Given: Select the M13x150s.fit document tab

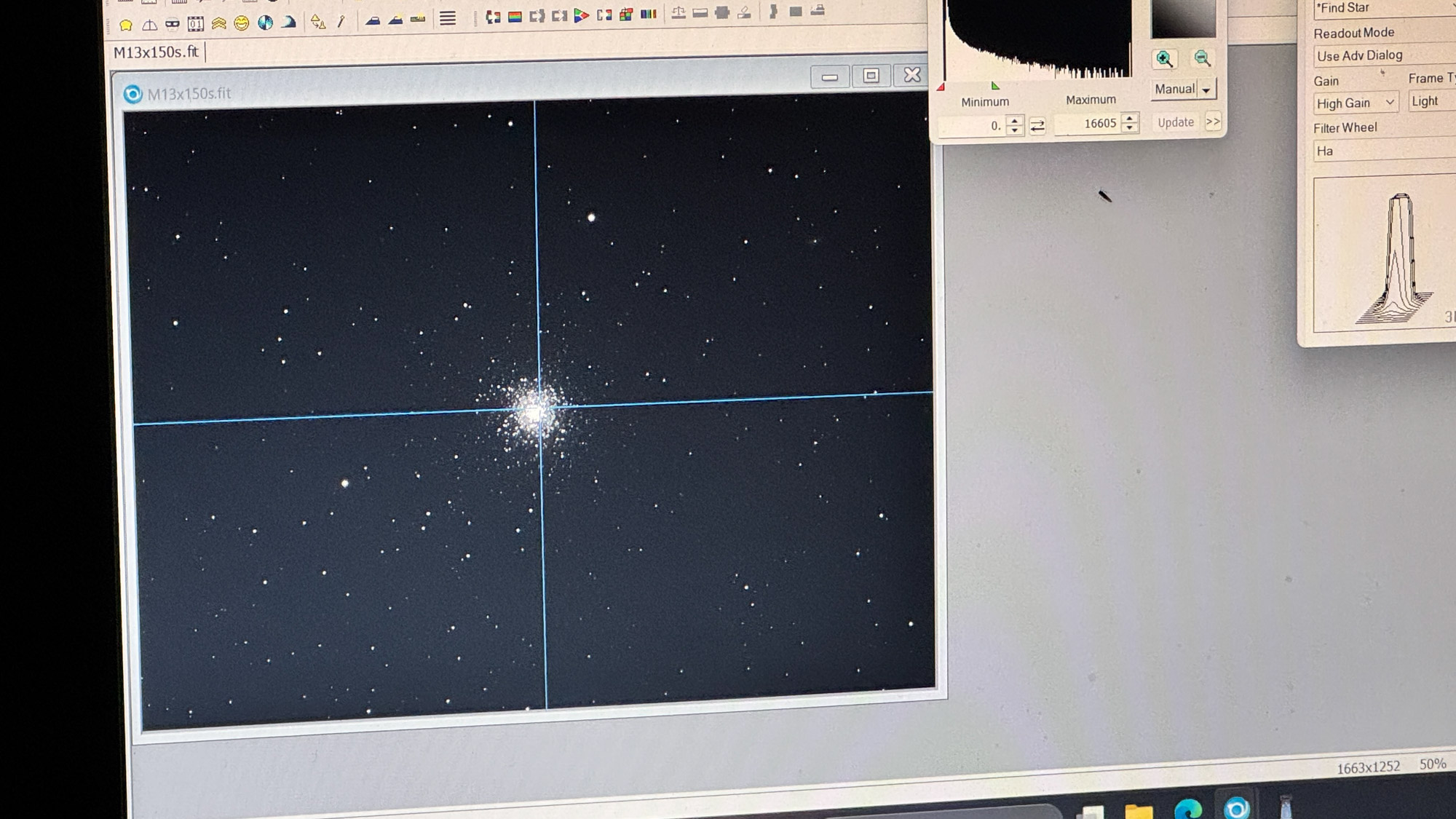Looking at the screenshot, I should pyautogui.click(x=156, y=52).
